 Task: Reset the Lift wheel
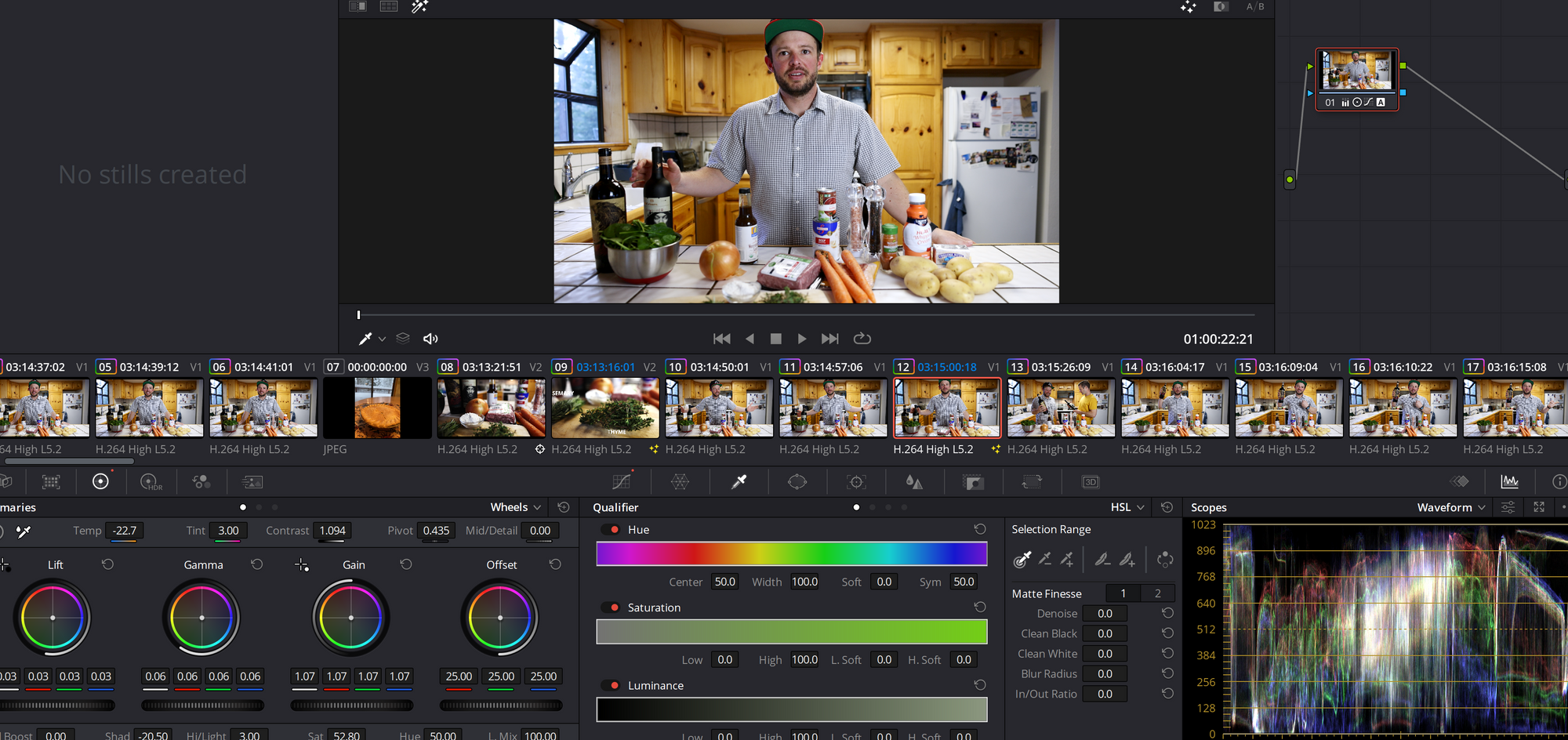click(107, 564)
